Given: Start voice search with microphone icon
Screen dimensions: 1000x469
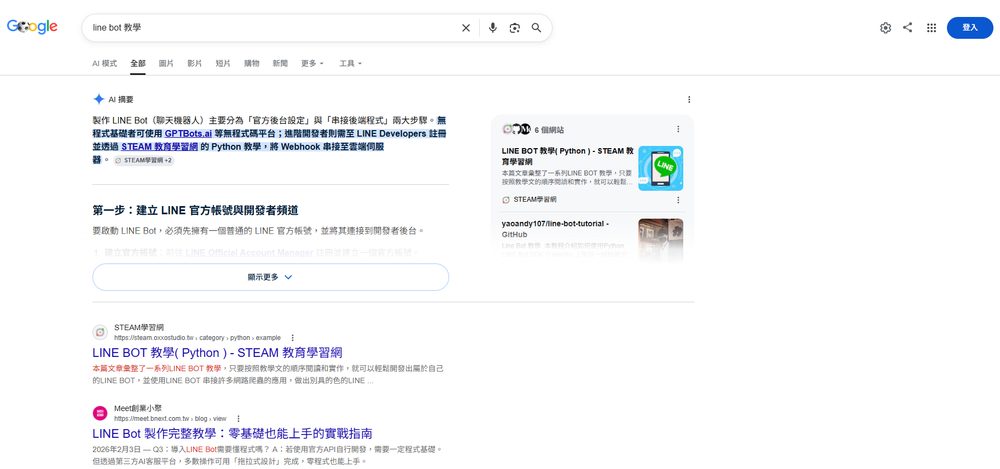Looking at the screenshot, I should click(492, 28).
